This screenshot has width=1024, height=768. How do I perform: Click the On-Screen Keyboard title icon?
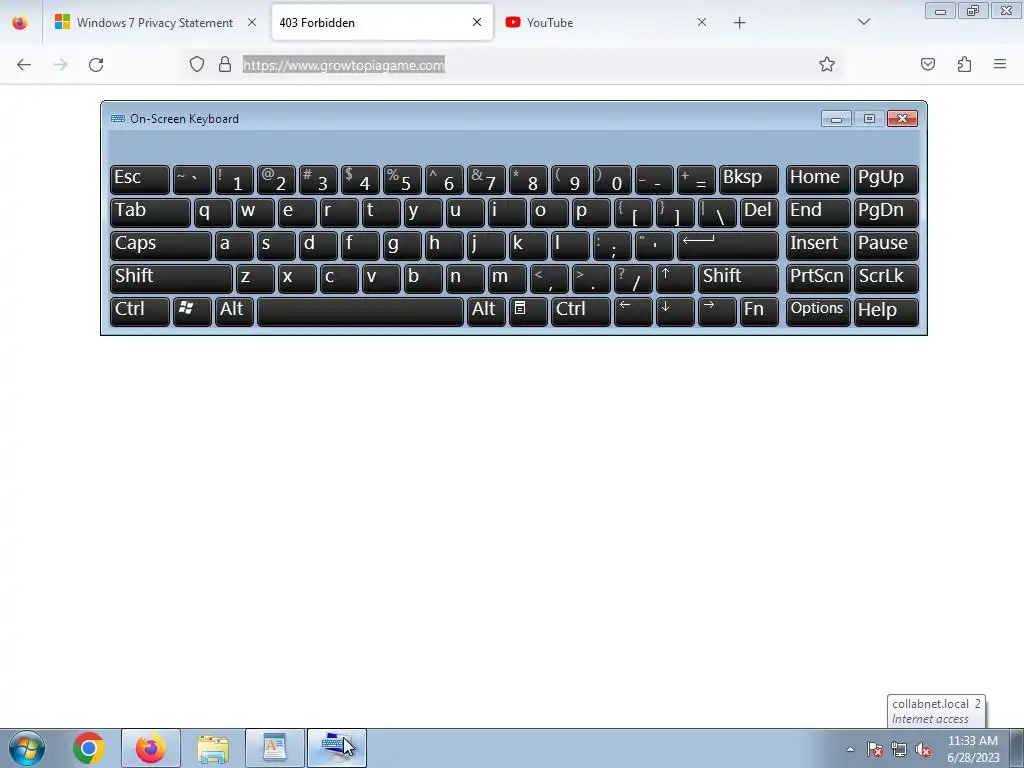click(x=118, y=118)
